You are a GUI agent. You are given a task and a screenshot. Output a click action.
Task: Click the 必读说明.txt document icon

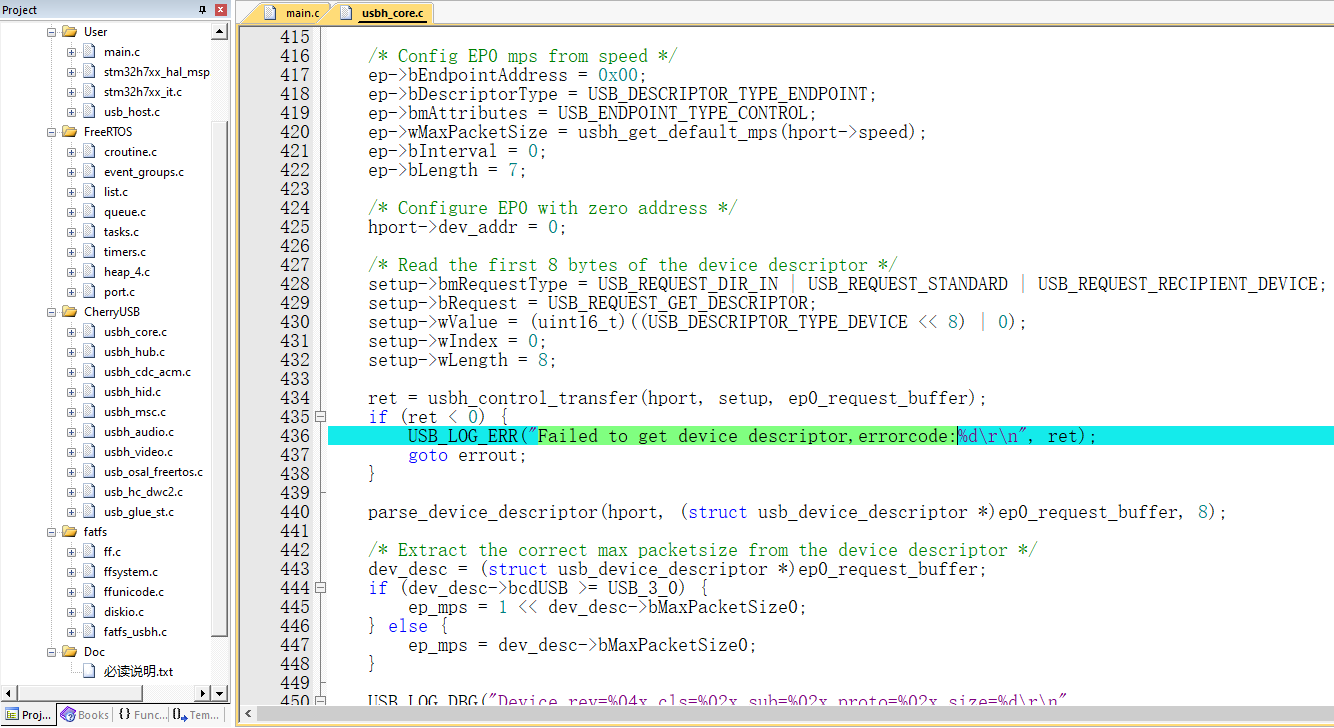(x=90, y=672)
